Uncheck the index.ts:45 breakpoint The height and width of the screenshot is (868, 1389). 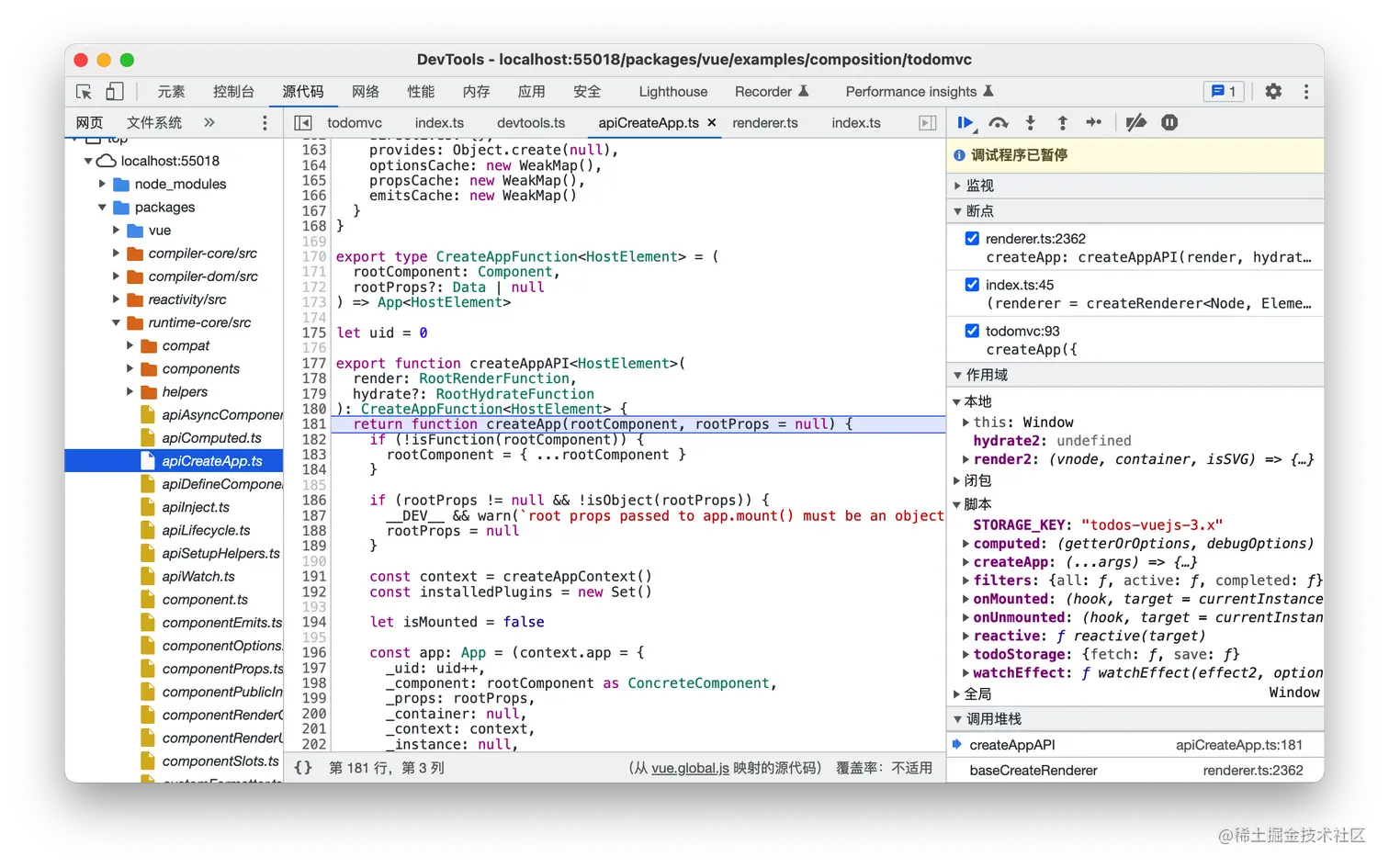(x=972, y=284)
